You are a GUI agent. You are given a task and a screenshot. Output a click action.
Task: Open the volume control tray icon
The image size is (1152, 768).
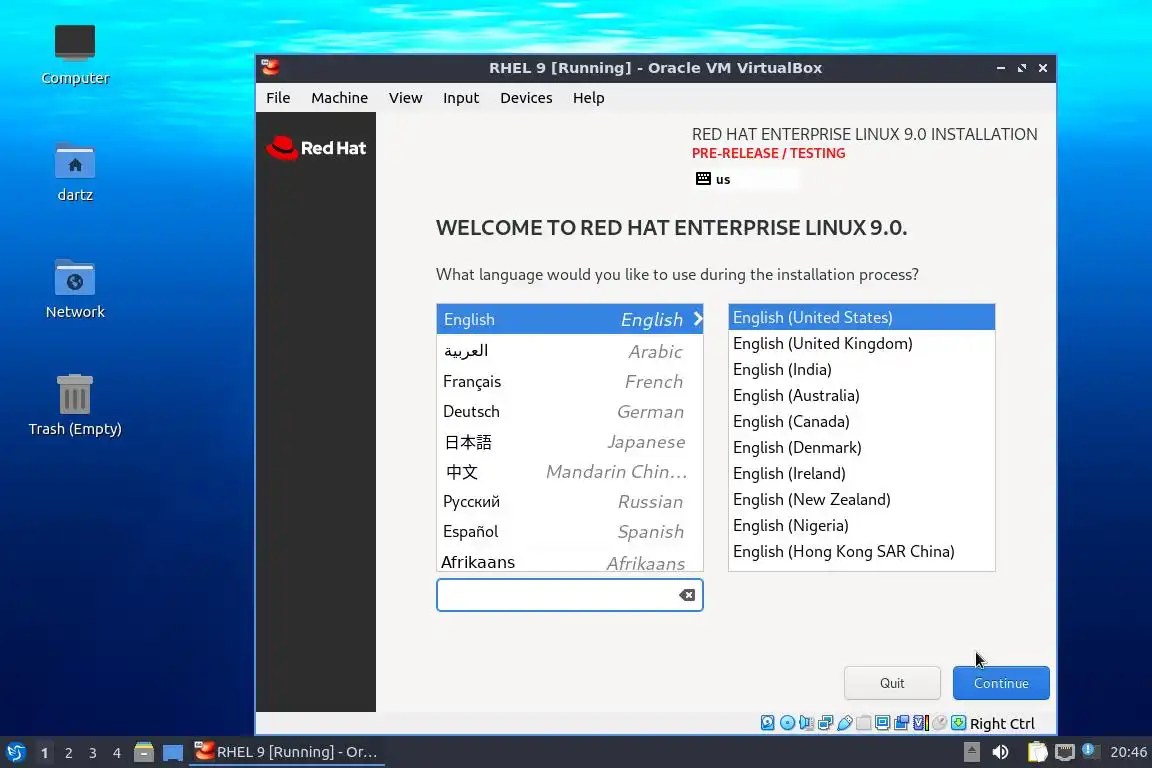(1000, 752)
